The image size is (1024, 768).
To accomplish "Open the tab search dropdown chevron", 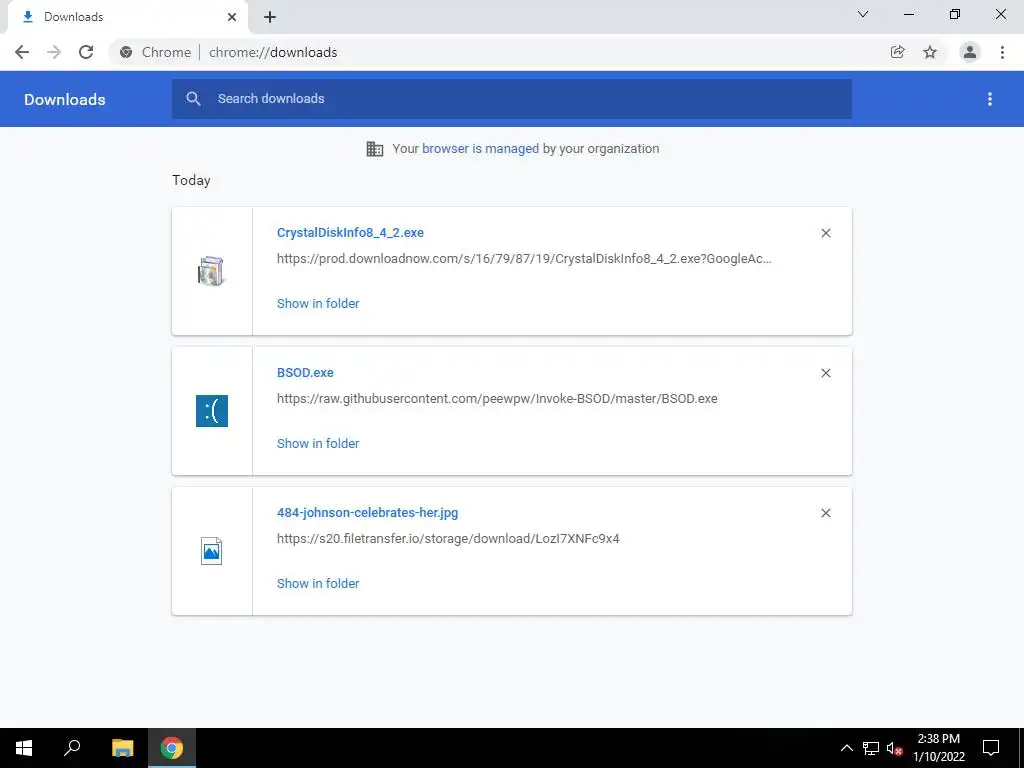I will point(863,14).
